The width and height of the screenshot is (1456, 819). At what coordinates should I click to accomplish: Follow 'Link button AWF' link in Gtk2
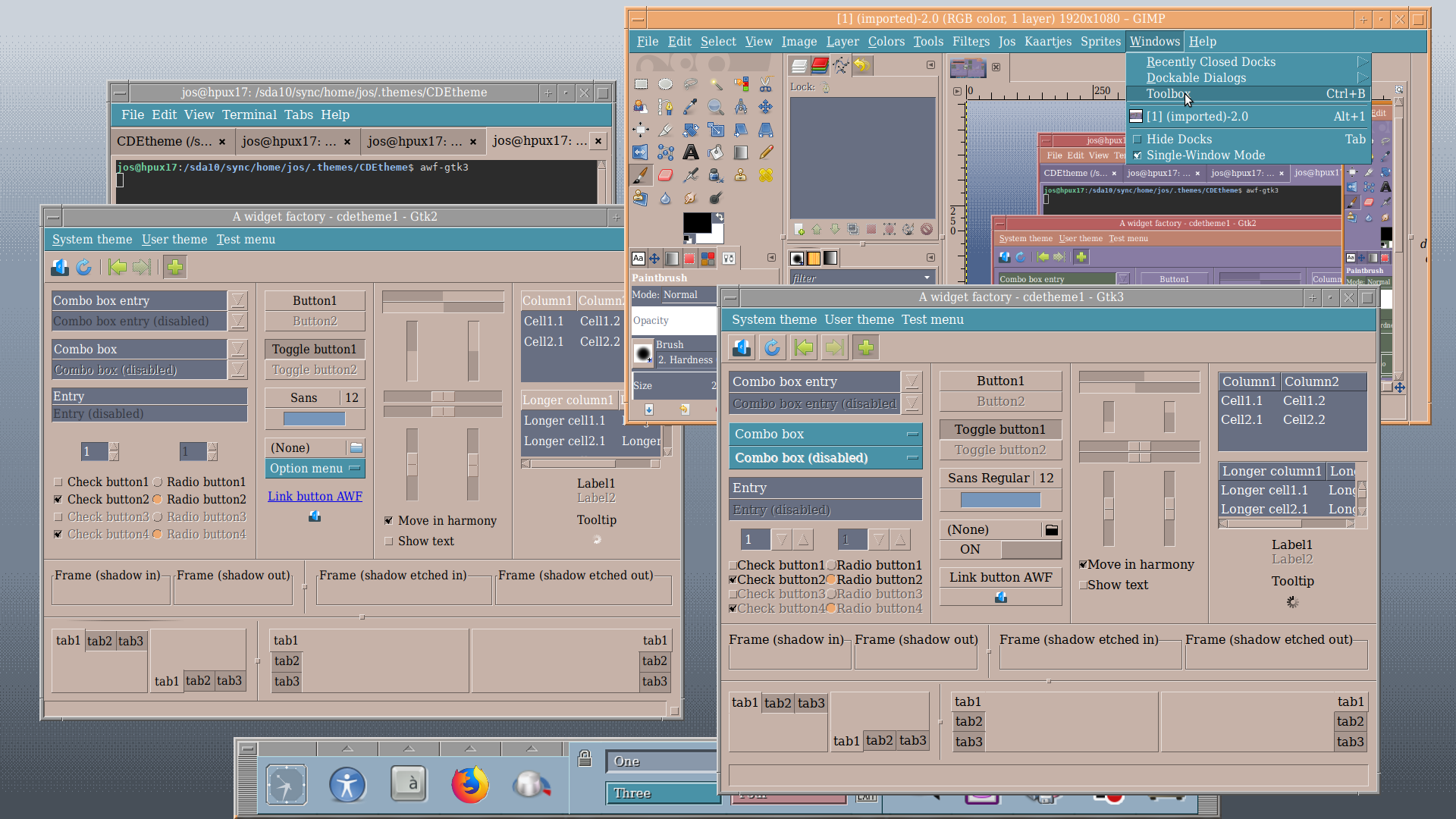coord(315,497)
